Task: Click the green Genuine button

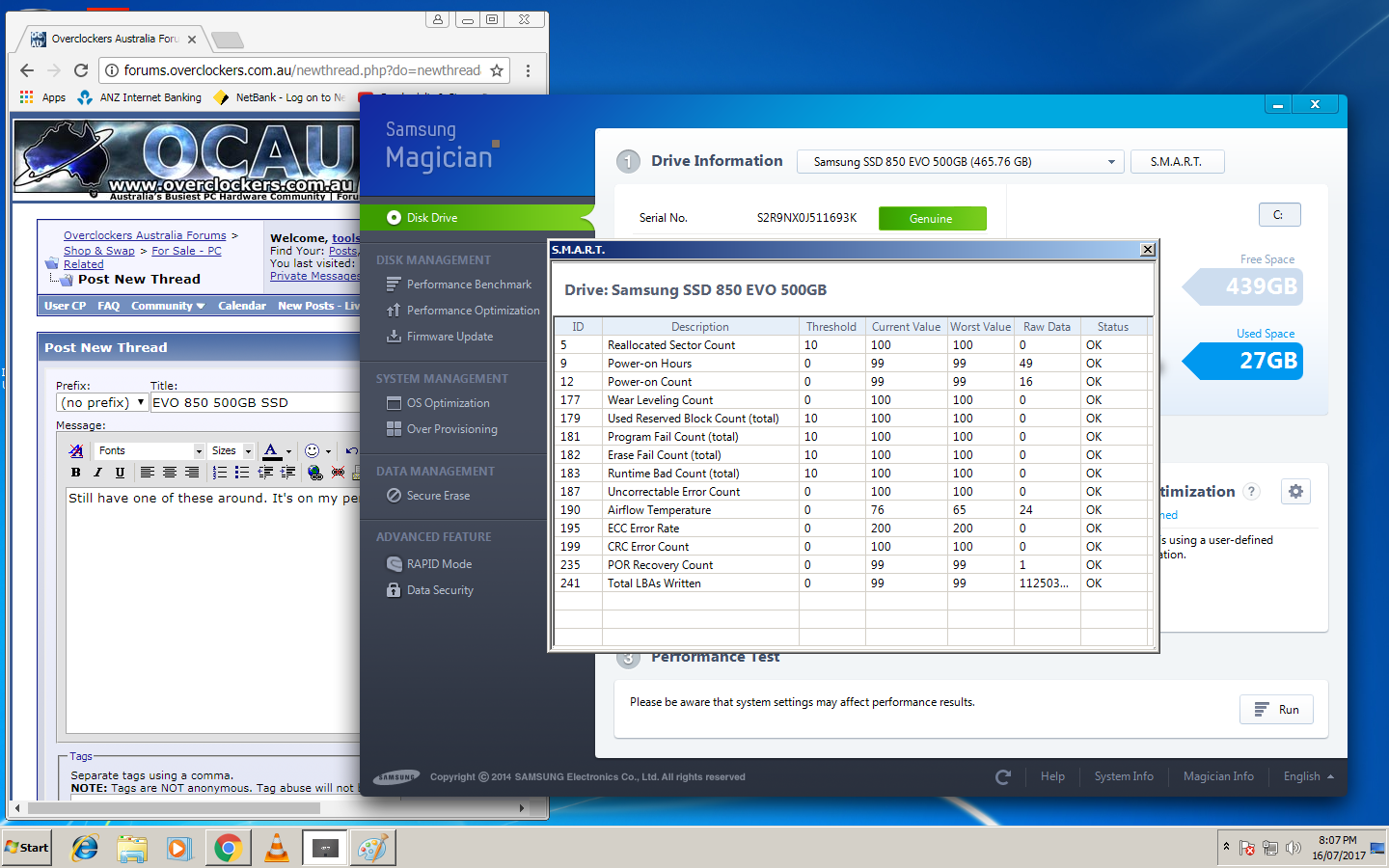Action: point(932,219)
